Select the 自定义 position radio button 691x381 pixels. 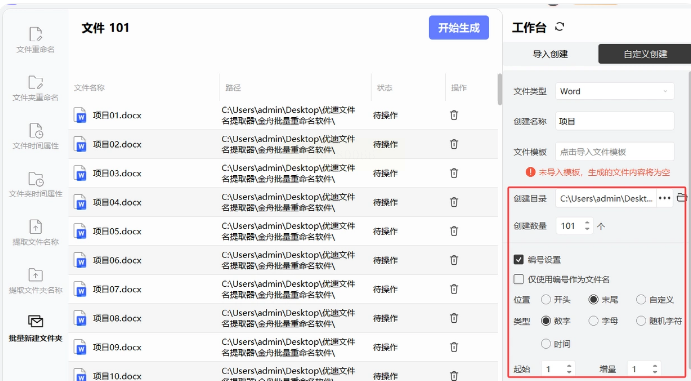[641, 300]
